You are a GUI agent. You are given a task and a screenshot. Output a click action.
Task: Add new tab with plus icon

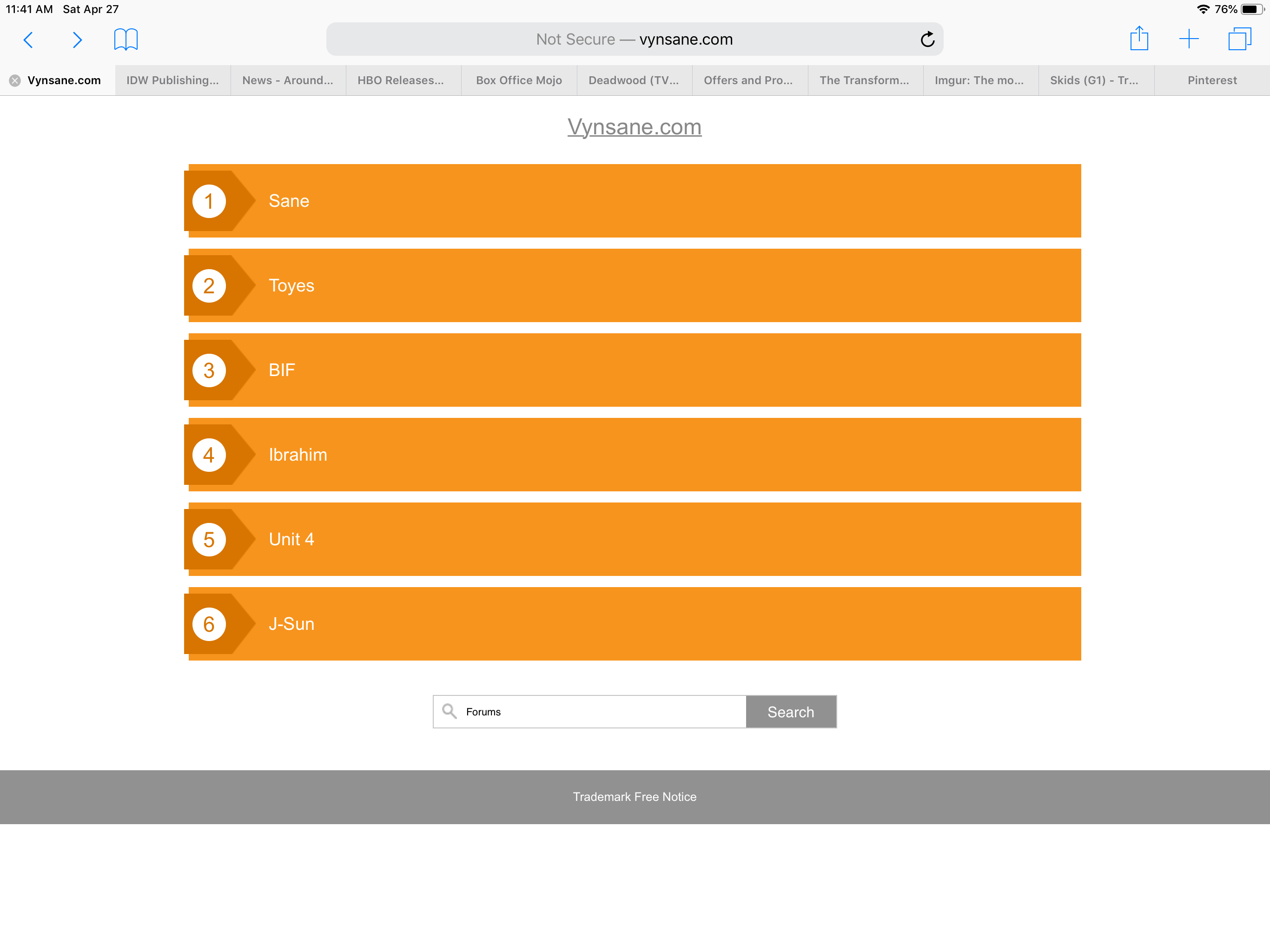click(1189, 39)
